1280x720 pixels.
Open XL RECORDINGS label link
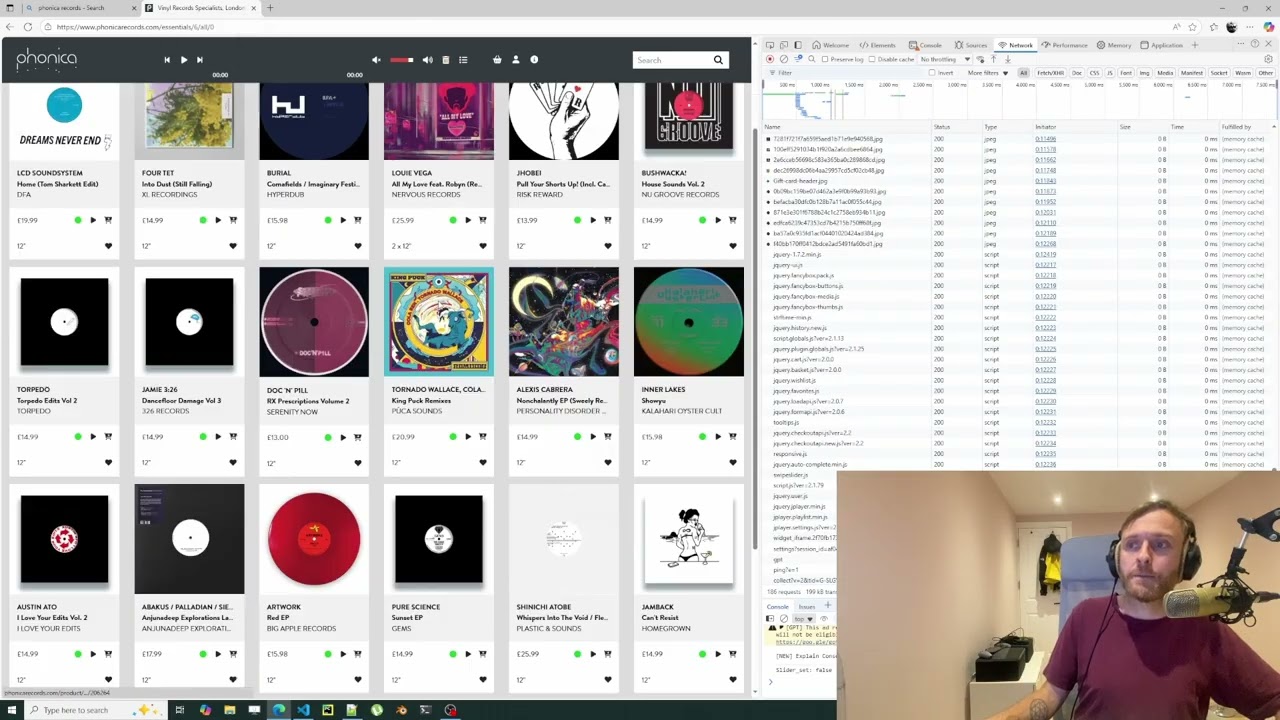coord(169,194)
